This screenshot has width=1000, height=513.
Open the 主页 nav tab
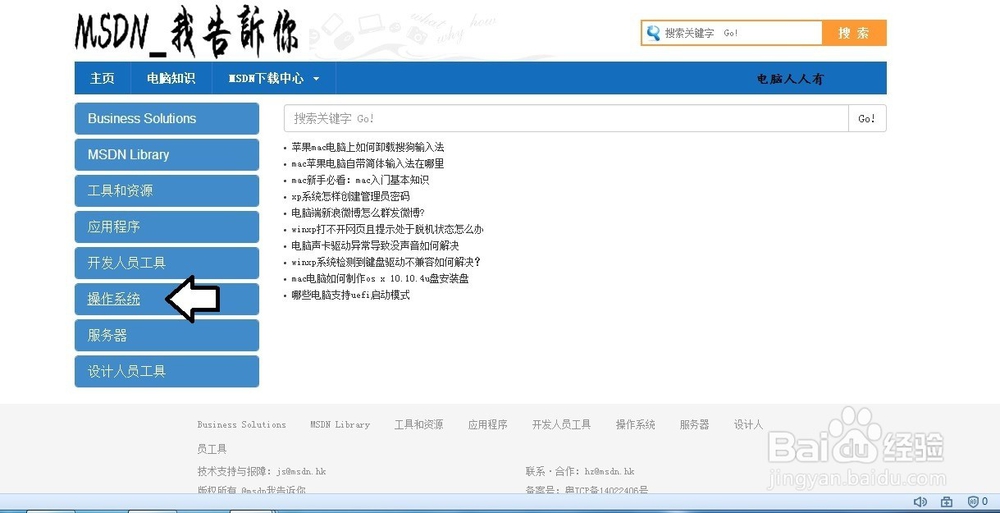(102, 78)
